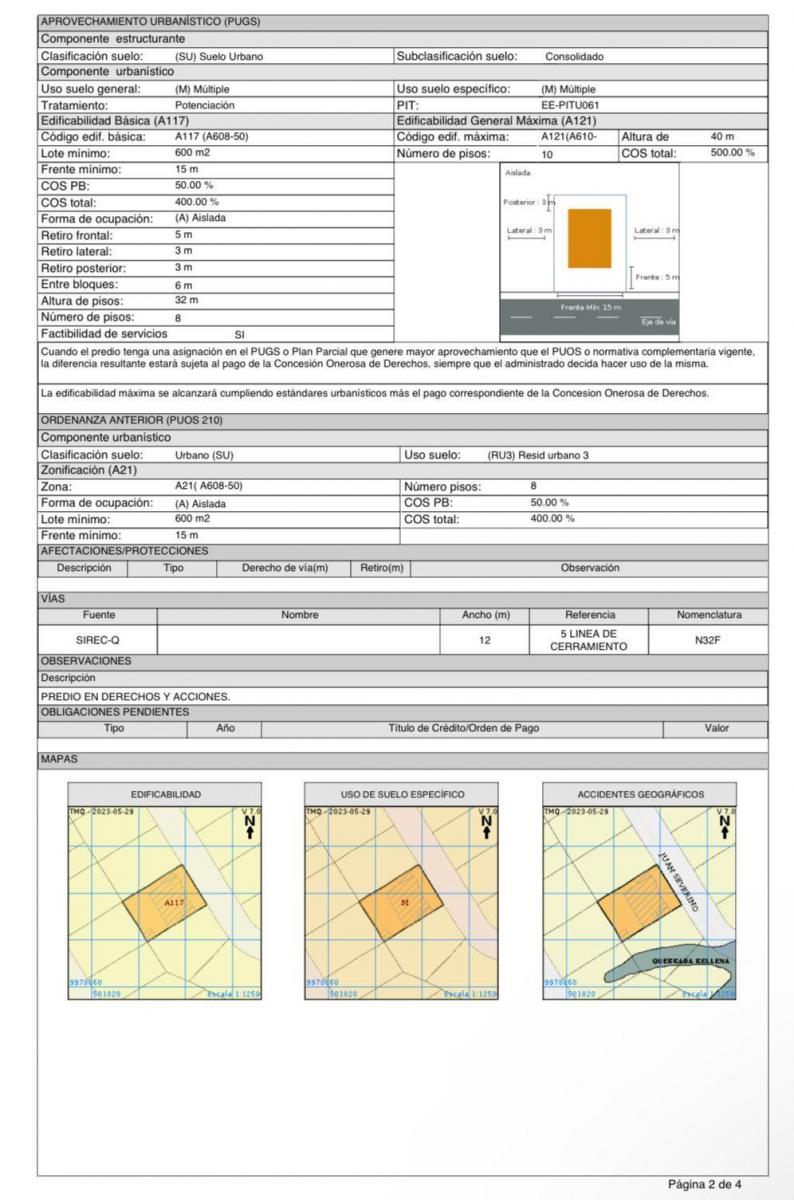Select the 'Edificabilidad Básica (A117)' heading
794x1200 pixels.
point(113,120)
